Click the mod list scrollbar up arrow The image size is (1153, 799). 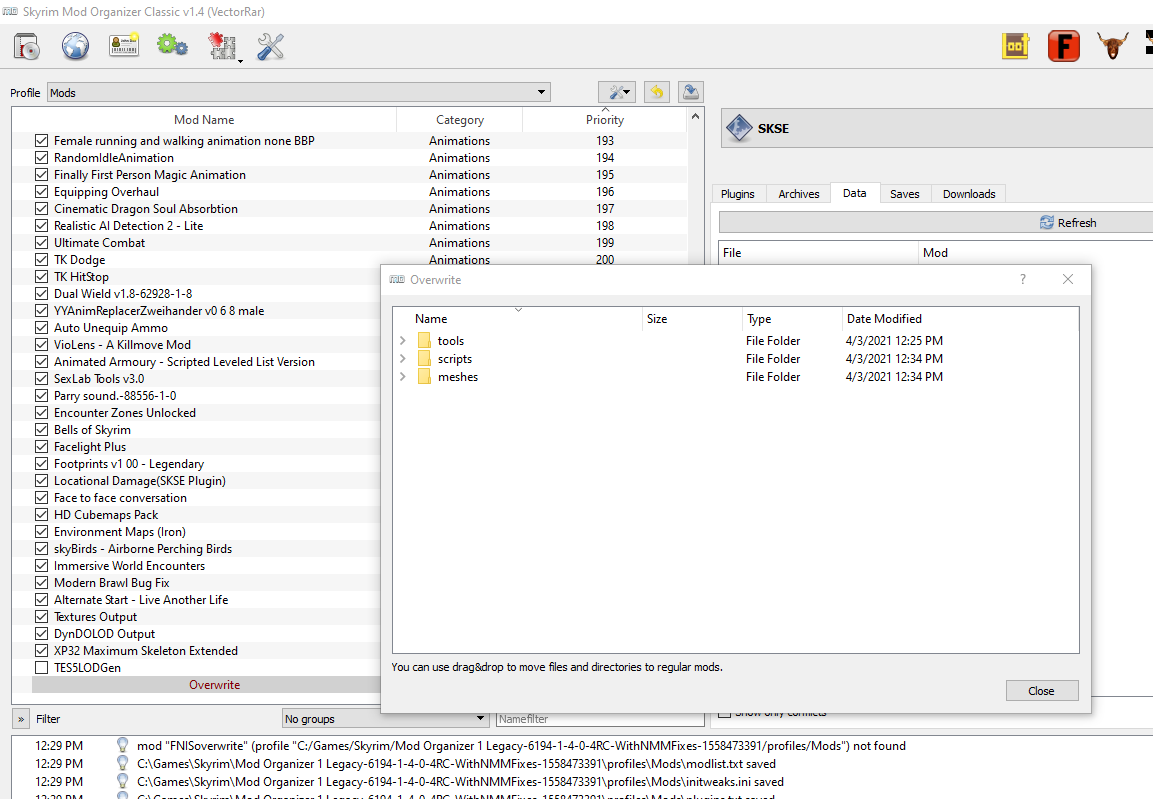(x=695, y=116)
